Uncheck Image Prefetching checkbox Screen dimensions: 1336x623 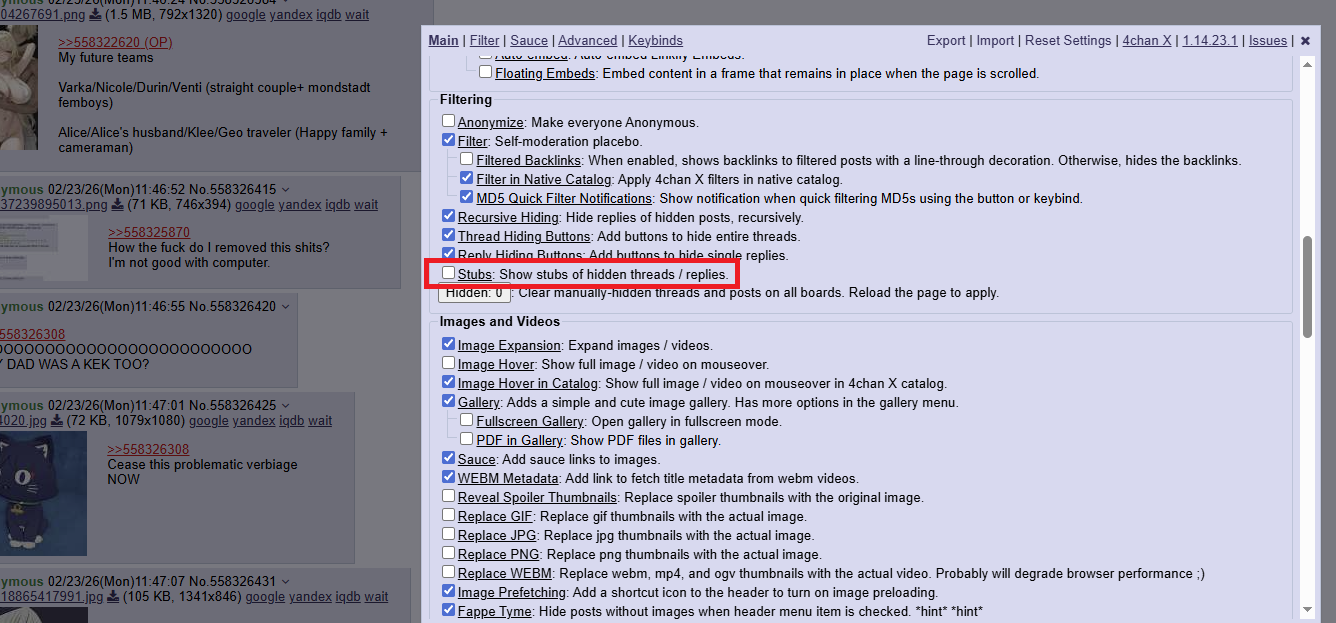(449, 592)
